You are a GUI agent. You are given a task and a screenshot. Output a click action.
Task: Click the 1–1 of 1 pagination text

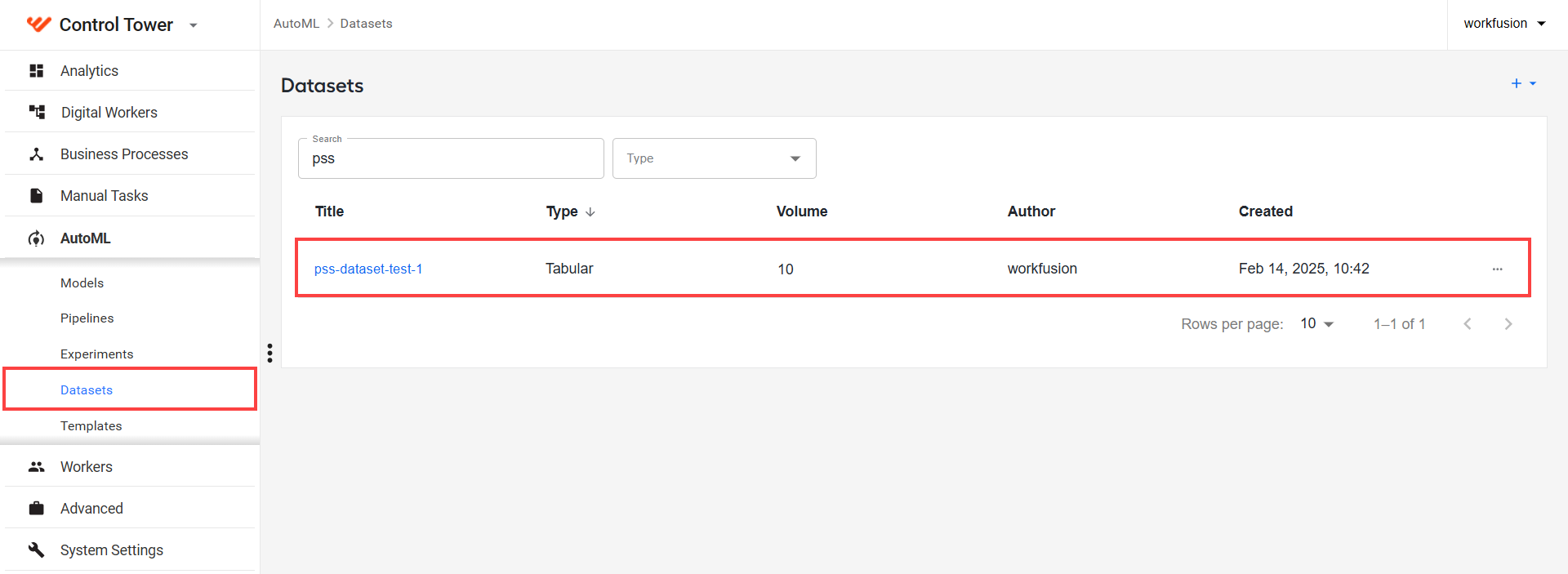click(1400, 324)
